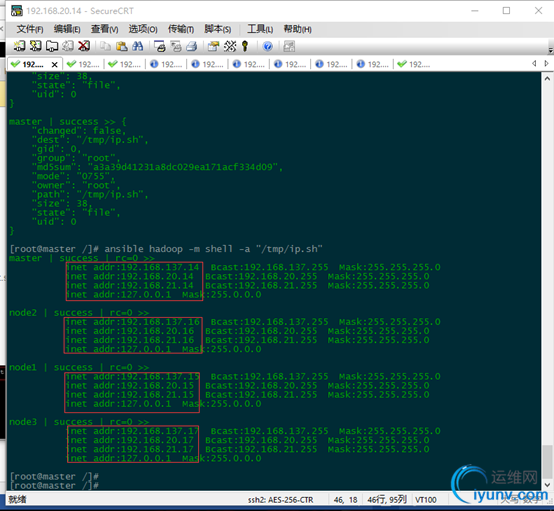This screenshot has height=511, width=554.
Task: Click the vertical scrollbar thumb
Action: pos(547,461)
